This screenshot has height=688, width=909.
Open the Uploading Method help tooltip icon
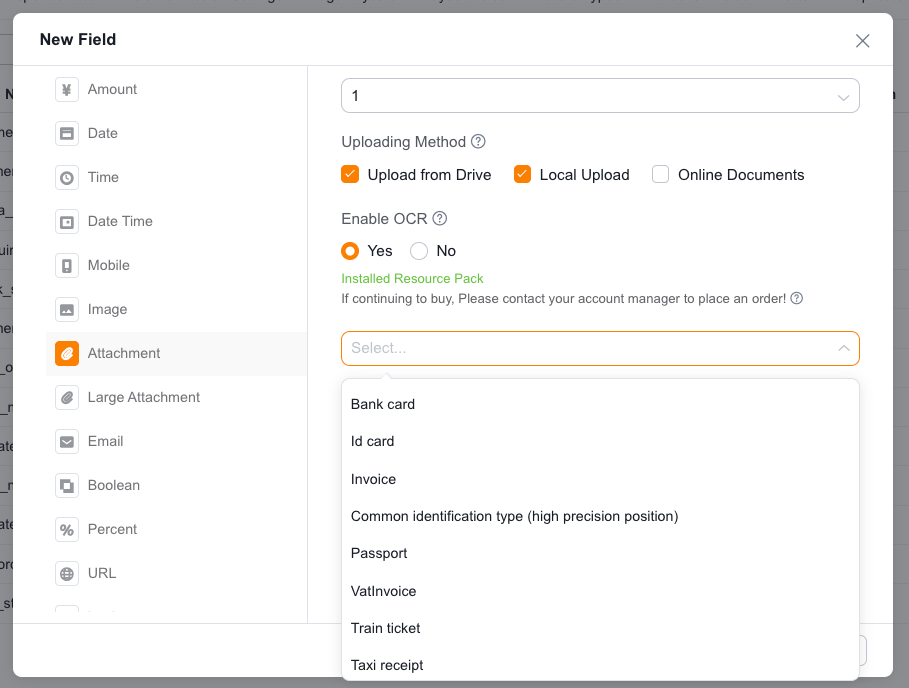click(x=478, y=141)
